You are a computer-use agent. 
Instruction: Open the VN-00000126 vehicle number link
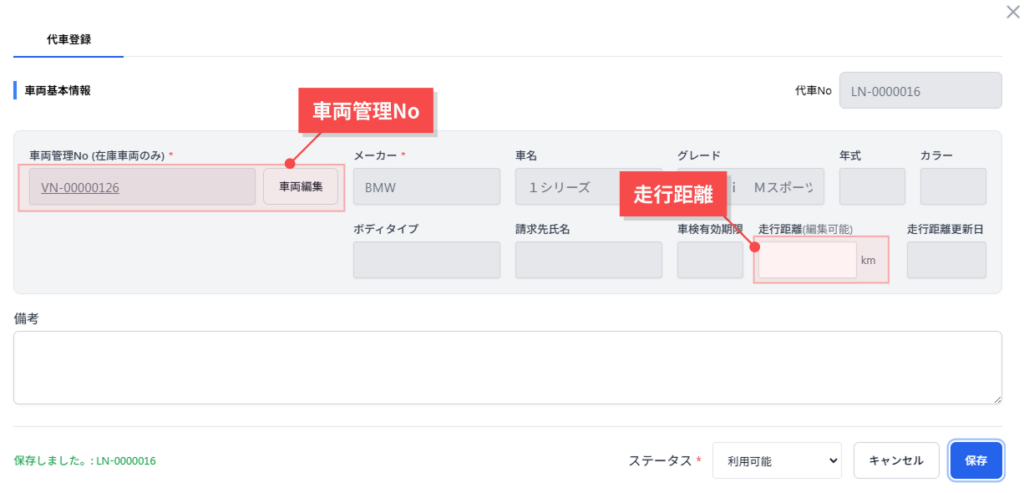click(80, 187)
